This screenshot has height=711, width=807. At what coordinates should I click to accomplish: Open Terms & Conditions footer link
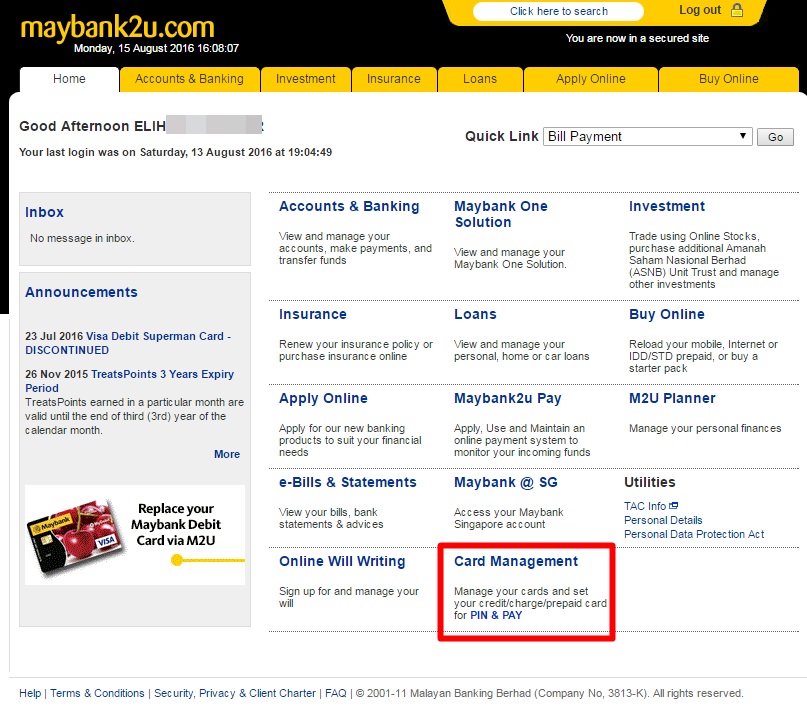click(x=97, y=693)
